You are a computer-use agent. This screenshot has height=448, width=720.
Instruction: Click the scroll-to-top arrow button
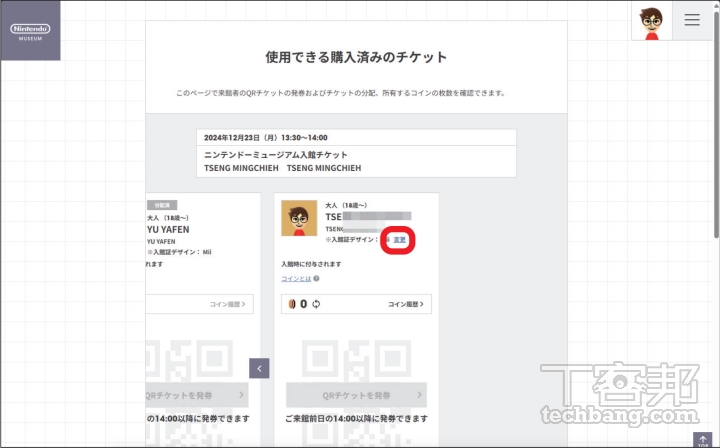702,440
